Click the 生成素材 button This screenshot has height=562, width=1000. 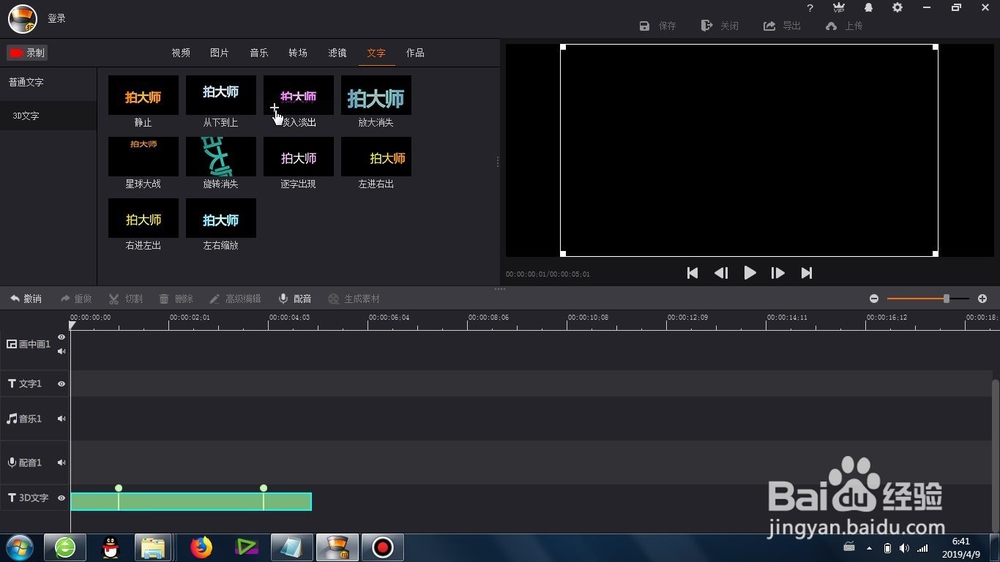[354, 299]
